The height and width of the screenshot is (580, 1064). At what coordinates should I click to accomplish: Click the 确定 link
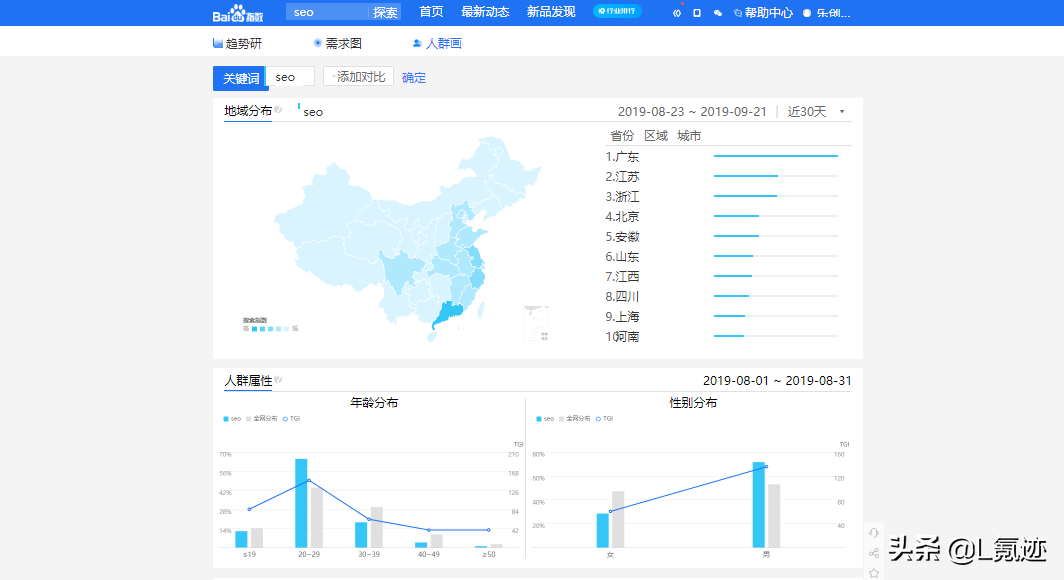pyautogui.click(x=413, y=78)
